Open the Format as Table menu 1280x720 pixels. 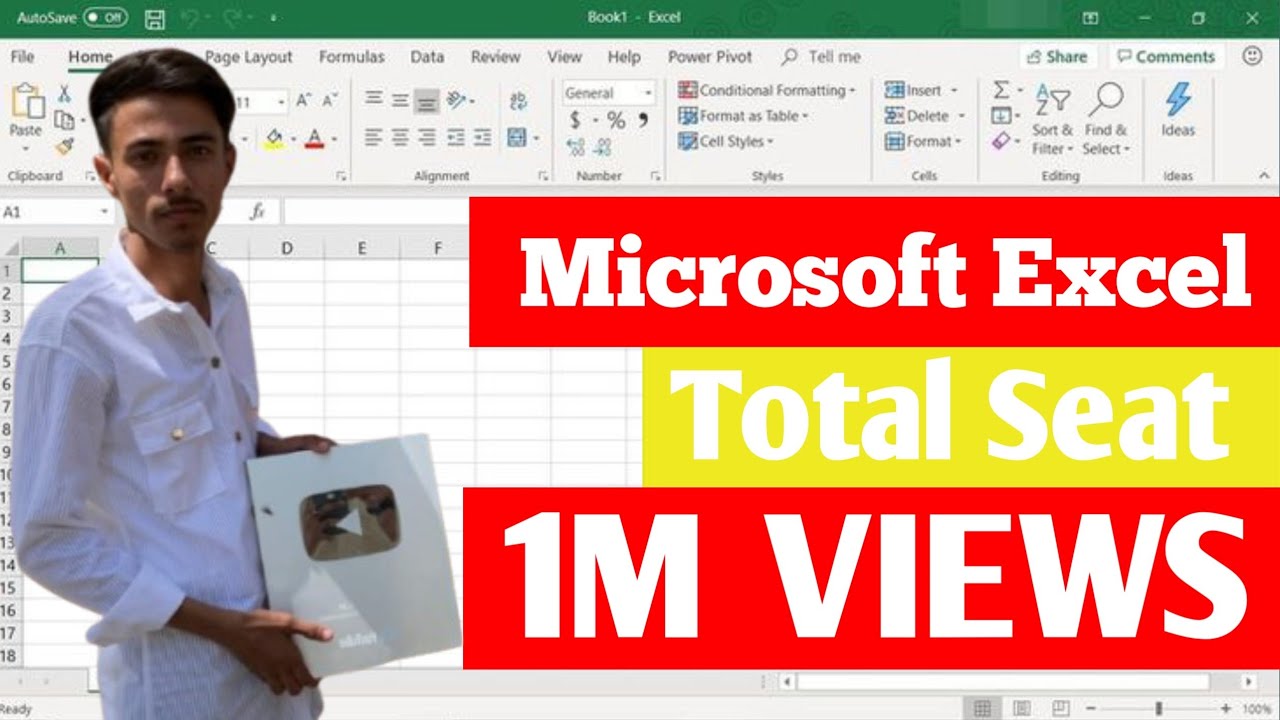[743, 116]
